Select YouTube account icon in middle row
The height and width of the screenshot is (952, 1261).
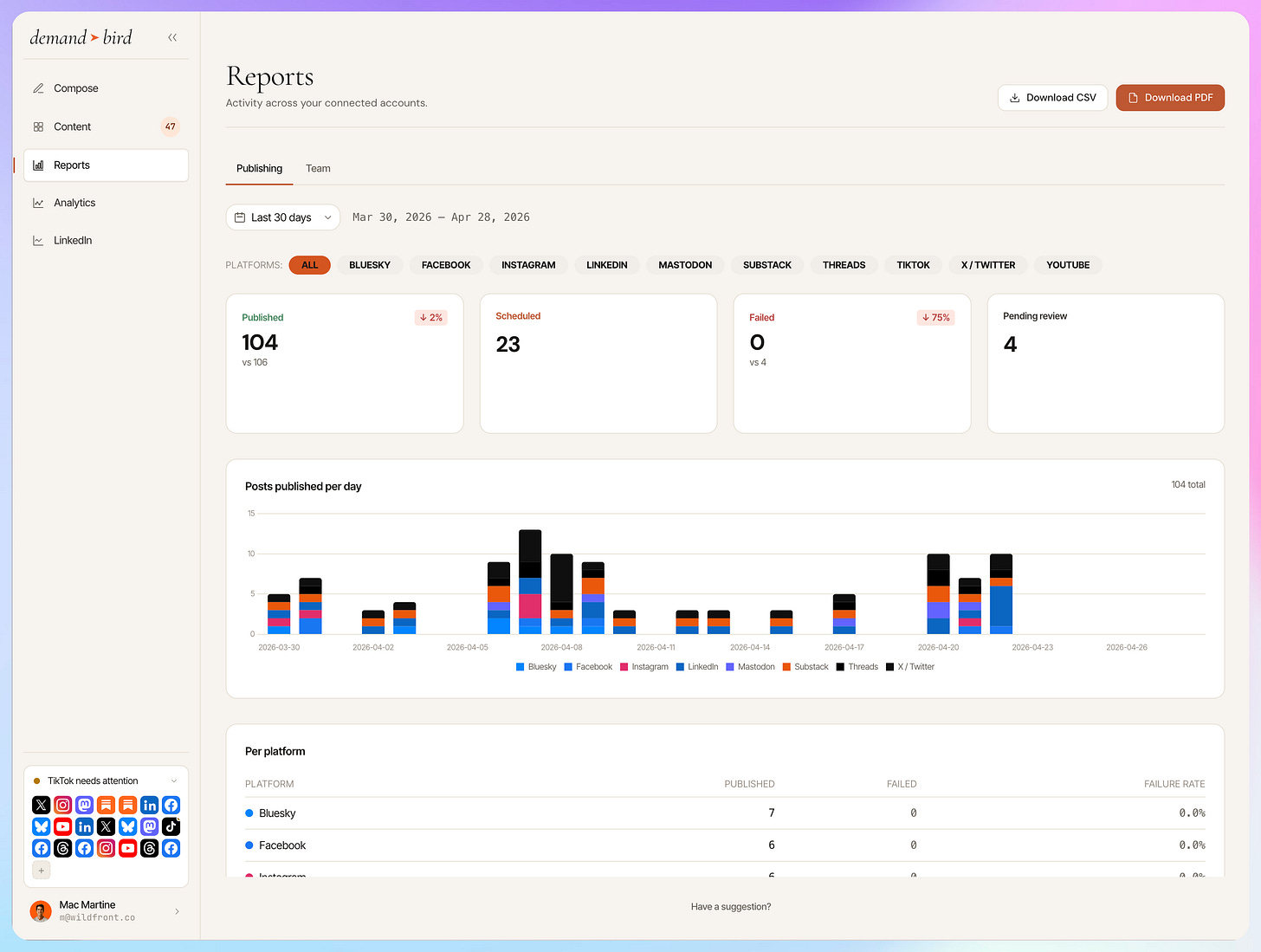pos(63,826)
